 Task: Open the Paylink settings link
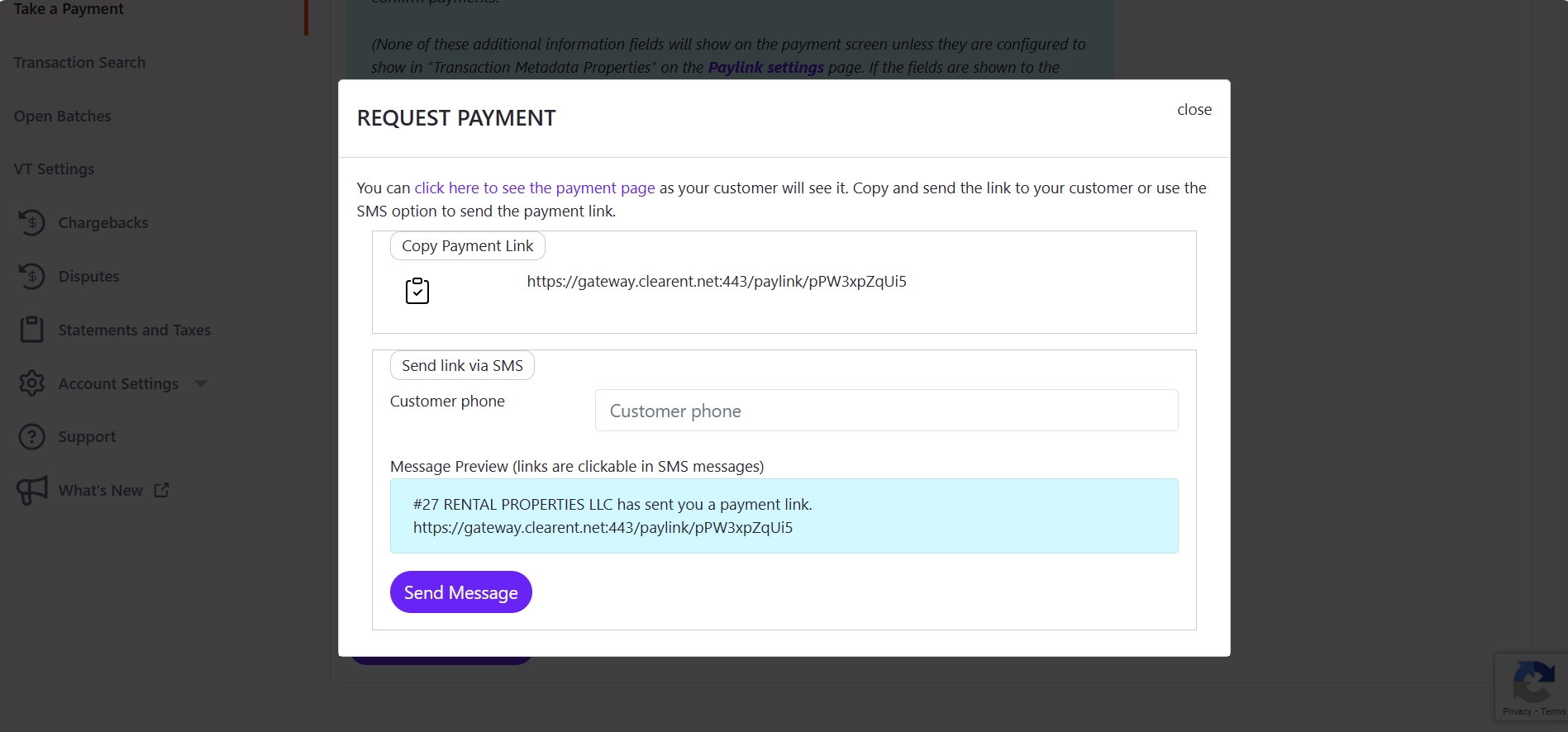(765, 68)
